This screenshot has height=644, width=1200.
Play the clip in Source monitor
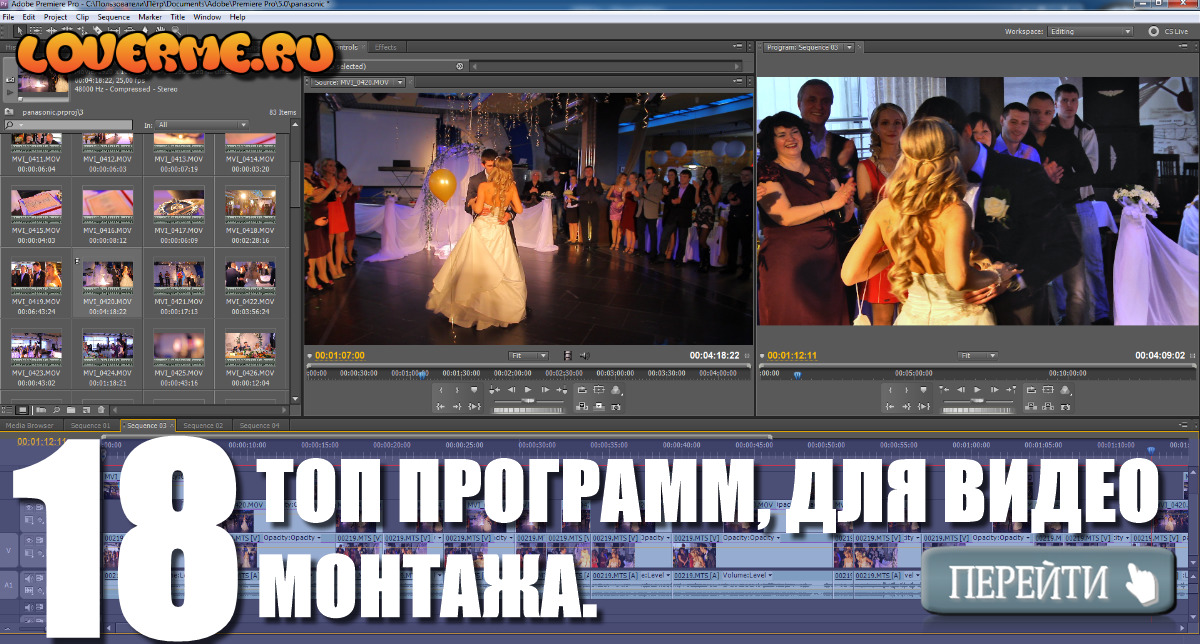[x=528, y=390]
